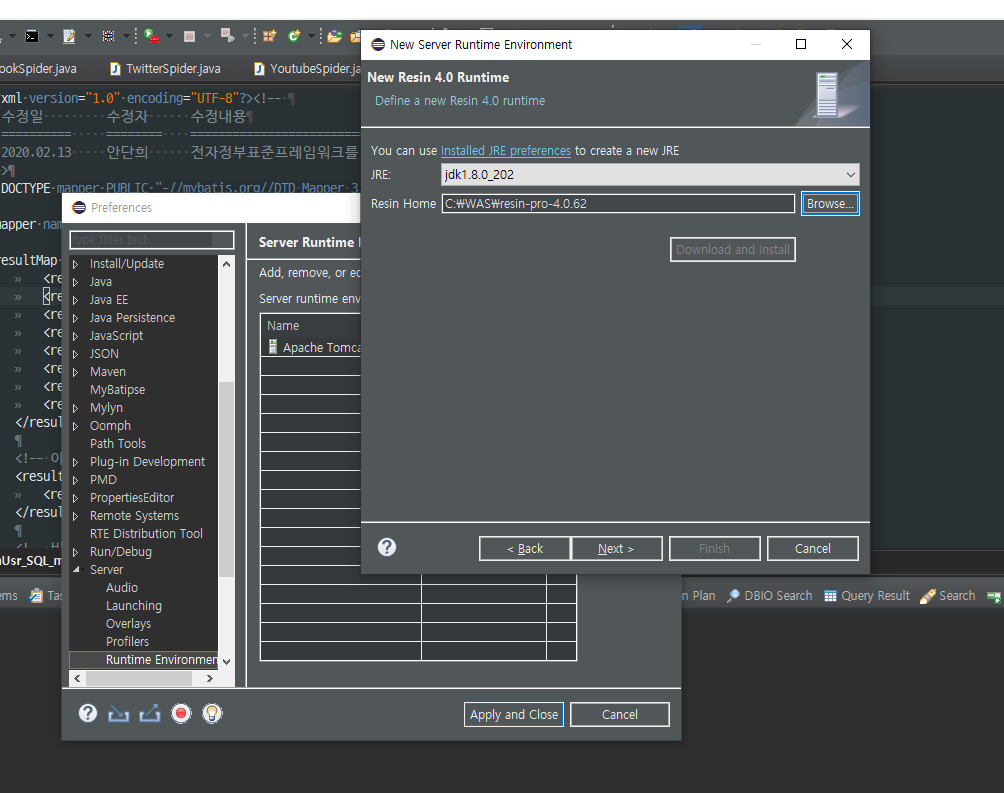Click the Apply and Close button

pyautogui.click(x=514, y=714)
